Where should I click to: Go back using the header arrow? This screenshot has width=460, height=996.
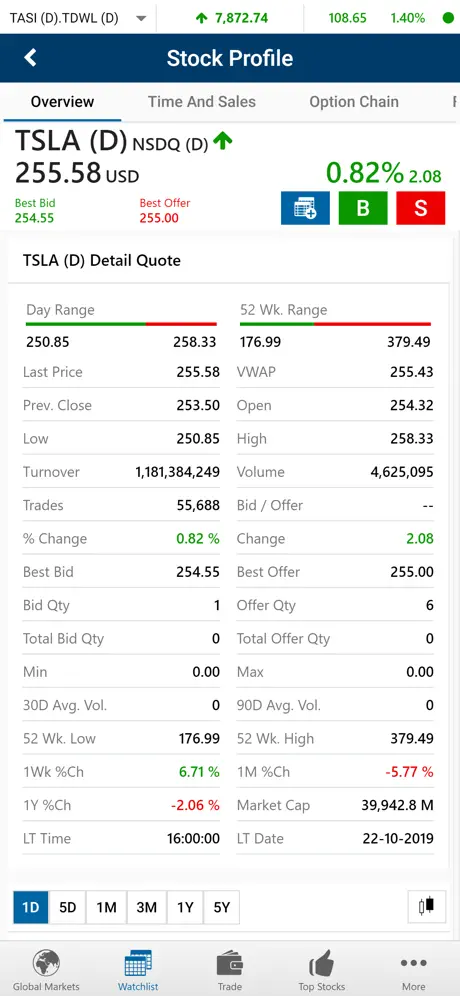30,58
